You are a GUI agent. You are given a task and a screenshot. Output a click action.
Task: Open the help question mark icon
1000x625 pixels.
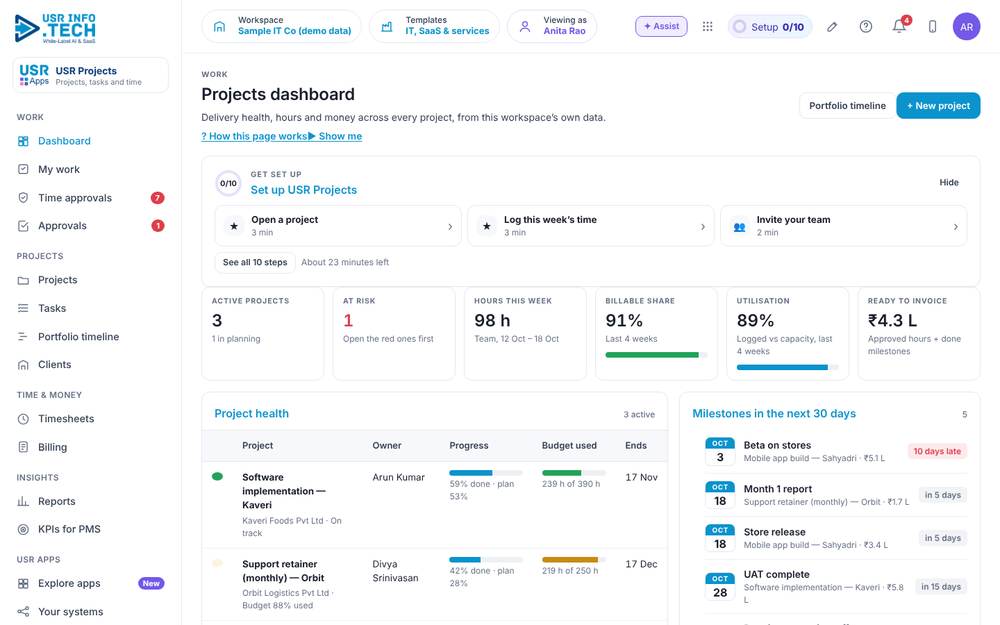[x=865, y=26]
